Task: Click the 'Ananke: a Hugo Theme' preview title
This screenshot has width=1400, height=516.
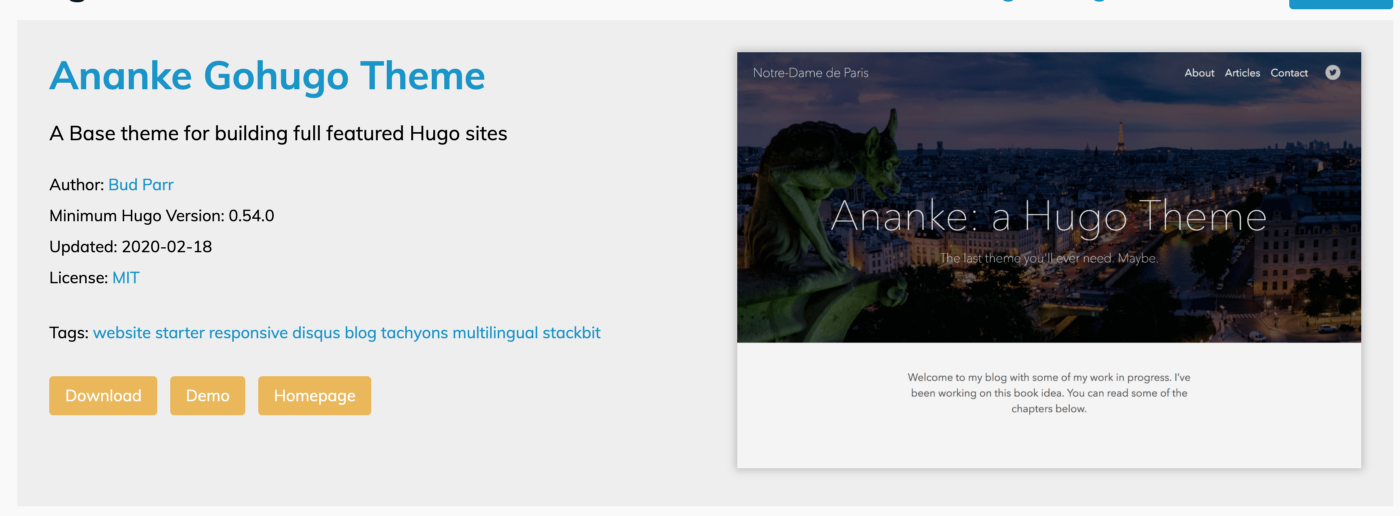Action: pos(1049,216)
